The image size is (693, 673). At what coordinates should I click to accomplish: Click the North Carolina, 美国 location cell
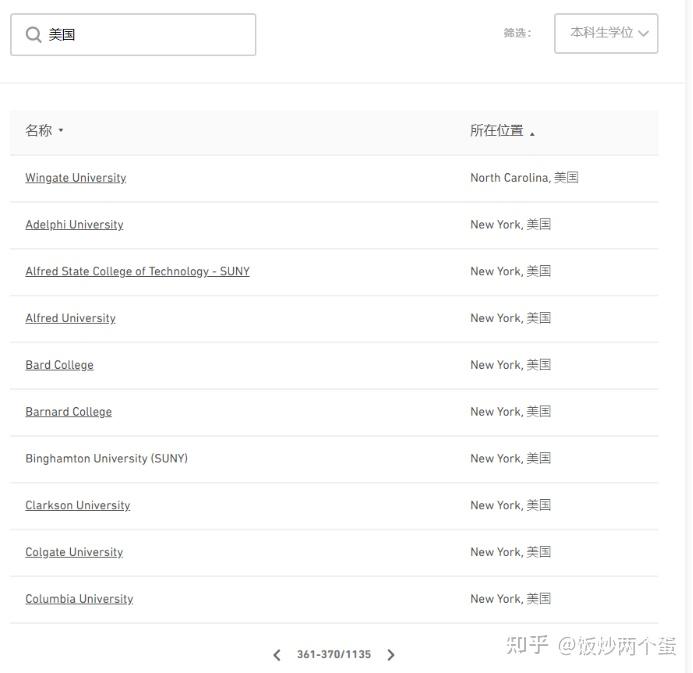tap(524, 178)
